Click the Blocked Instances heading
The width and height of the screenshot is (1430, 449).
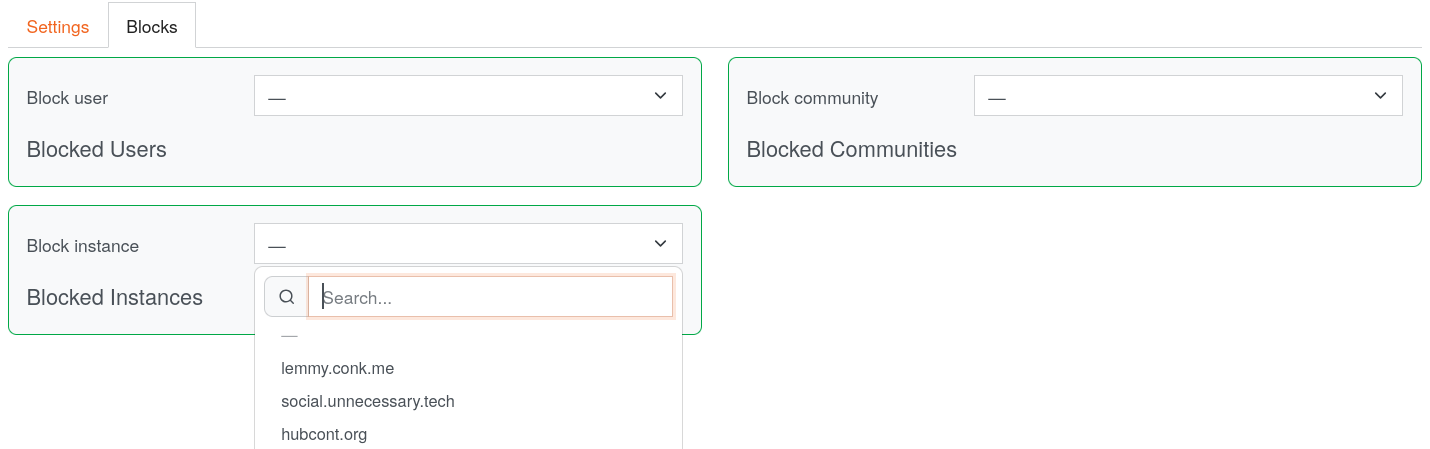(x=114, y=298)
